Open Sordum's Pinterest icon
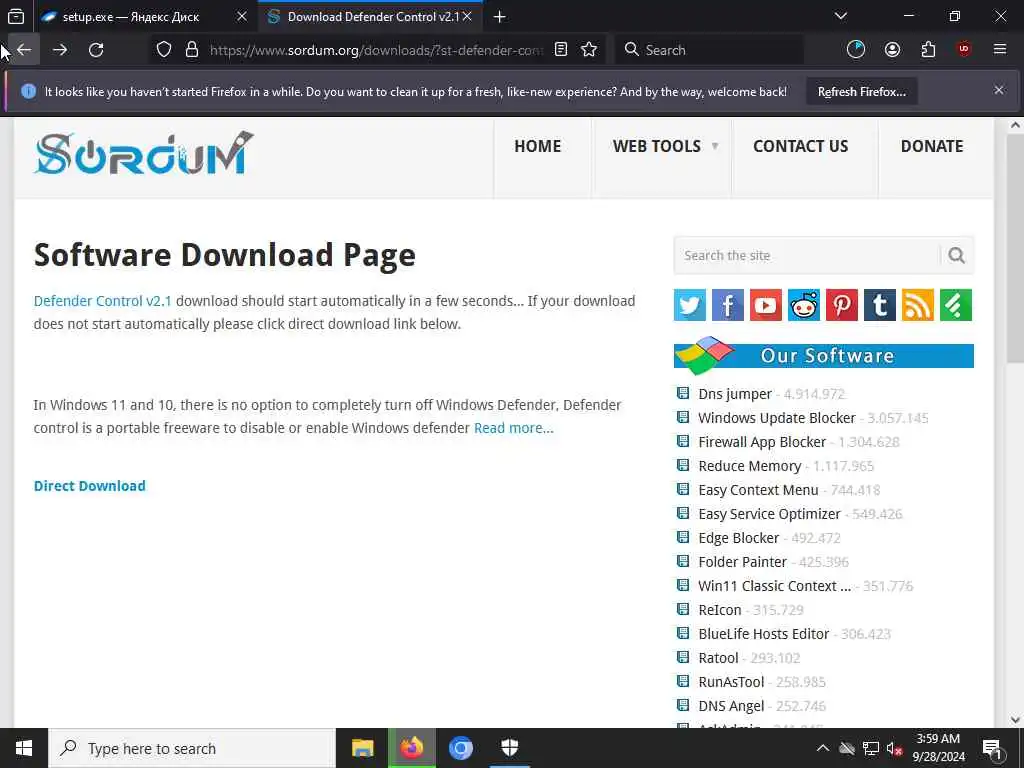 coord(842,305)
